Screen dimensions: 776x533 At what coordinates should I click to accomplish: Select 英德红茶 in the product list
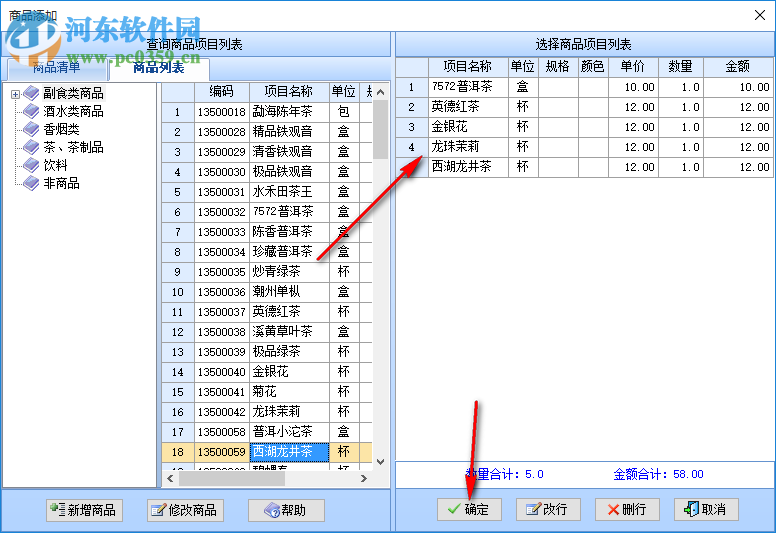[267, 312]
